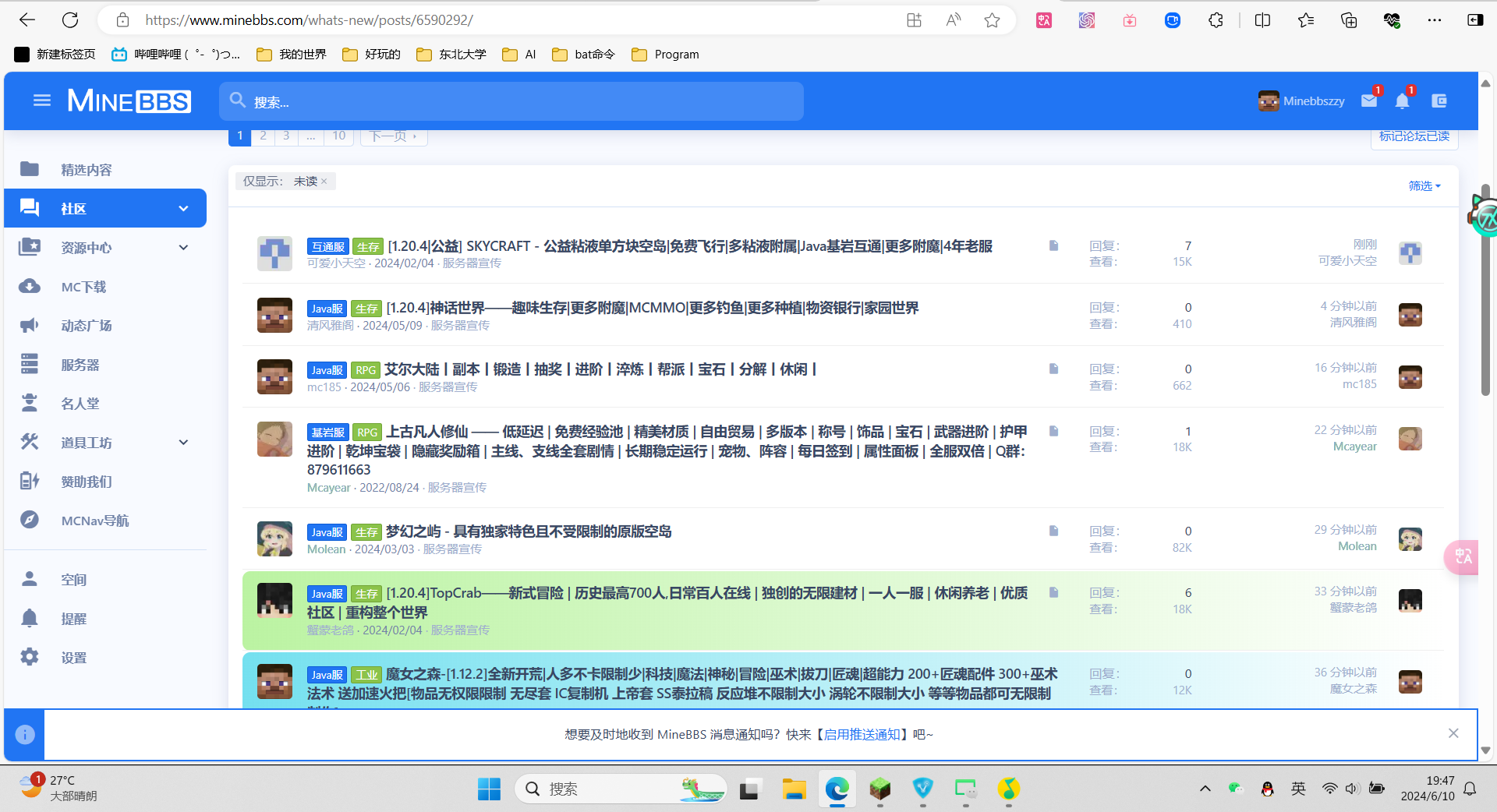Open the notification bell in header
1497x812 pixels.
(x=1402, y=101)
